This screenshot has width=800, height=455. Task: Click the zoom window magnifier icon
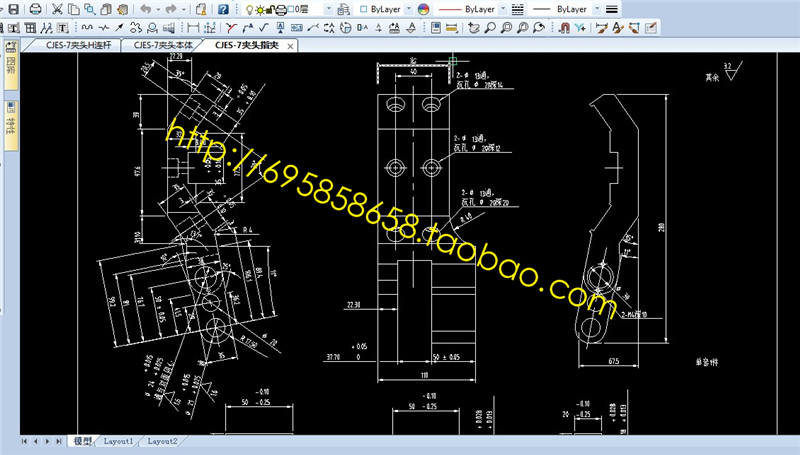(x=506, y=28)
